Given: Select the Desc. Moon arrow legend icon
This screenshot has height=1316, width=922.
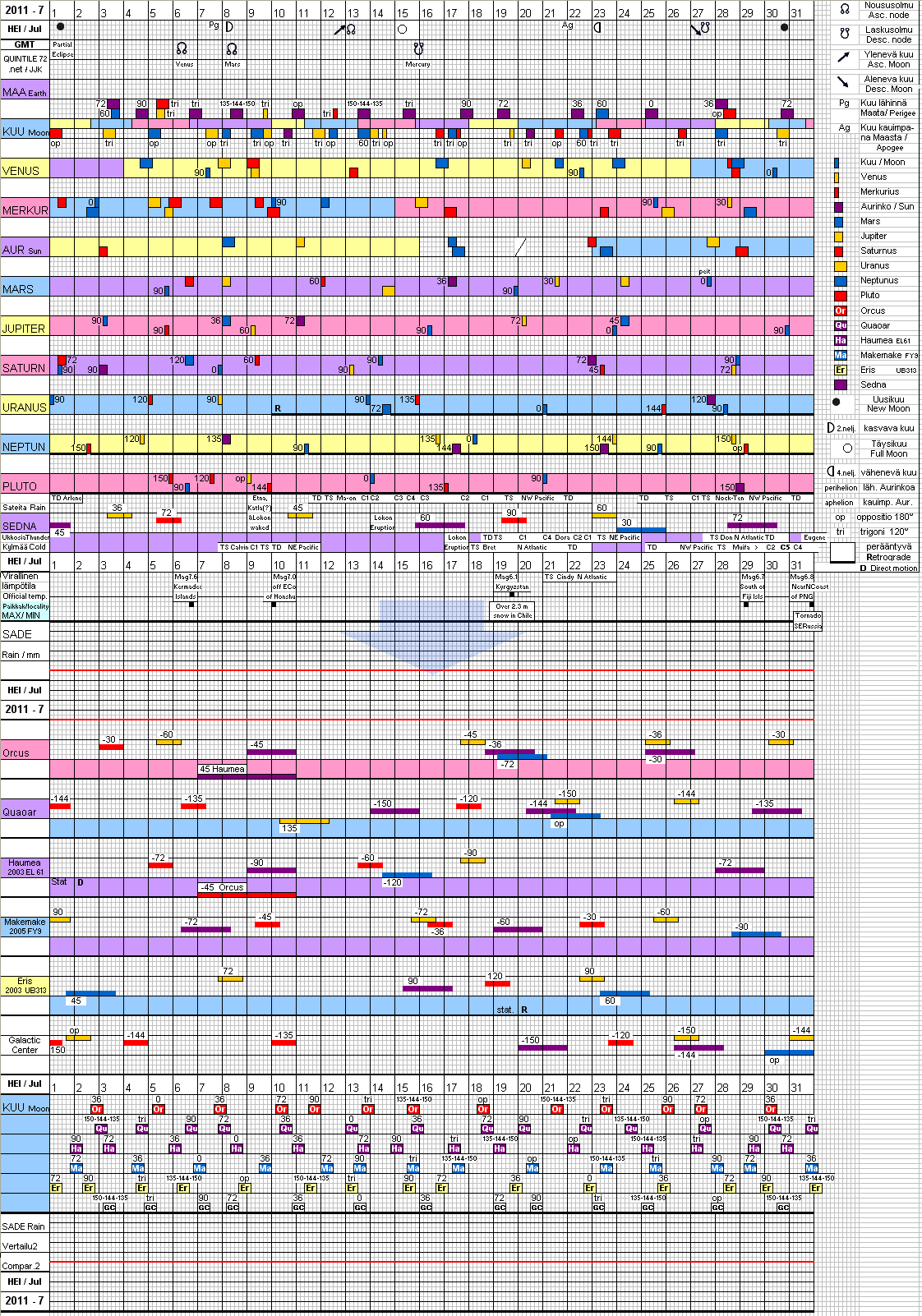Looking at the screenshot, I should click(844, 82).
